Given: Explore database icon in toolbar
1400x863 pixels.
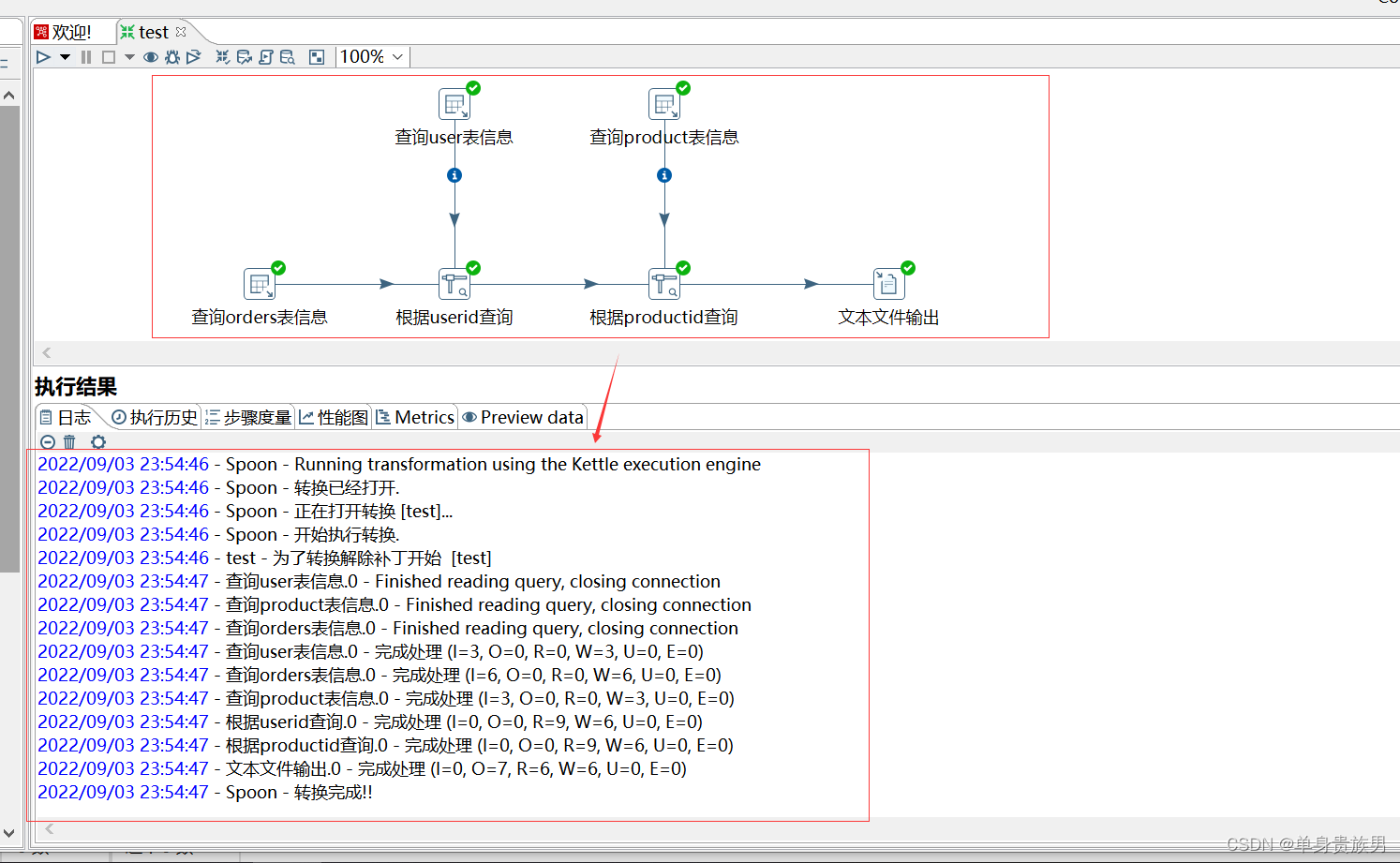Looking at the screenshot, I should click(x=288, y=57).
